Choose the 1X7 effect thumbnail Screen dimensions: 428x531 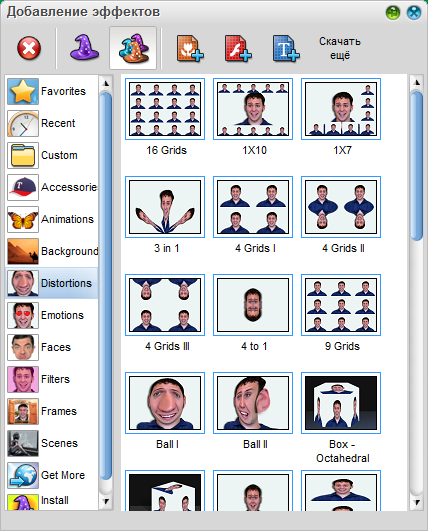(x=341, y=109)
